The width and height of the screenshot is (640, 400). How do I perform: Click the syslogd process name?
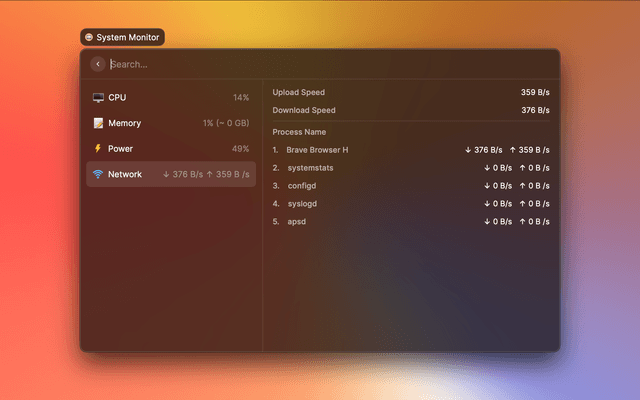coord(302,204)
